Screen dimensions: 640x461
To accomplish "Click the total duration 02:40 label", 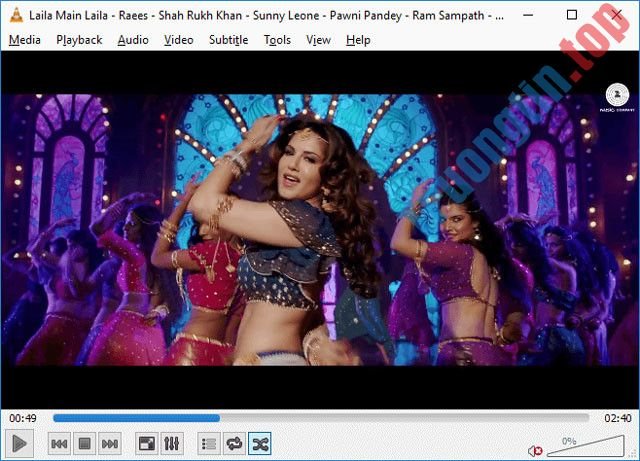I will tap(618, 418).
